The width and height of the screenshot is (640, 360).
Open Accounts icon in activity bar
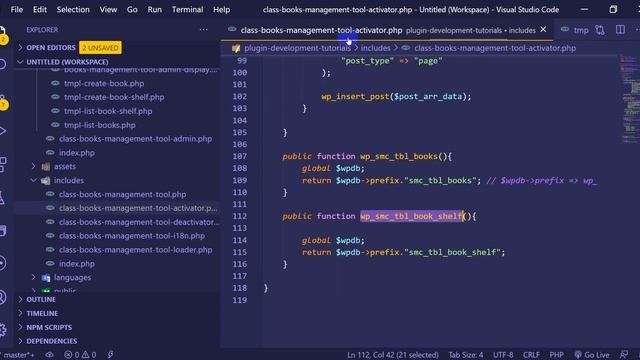2,297
